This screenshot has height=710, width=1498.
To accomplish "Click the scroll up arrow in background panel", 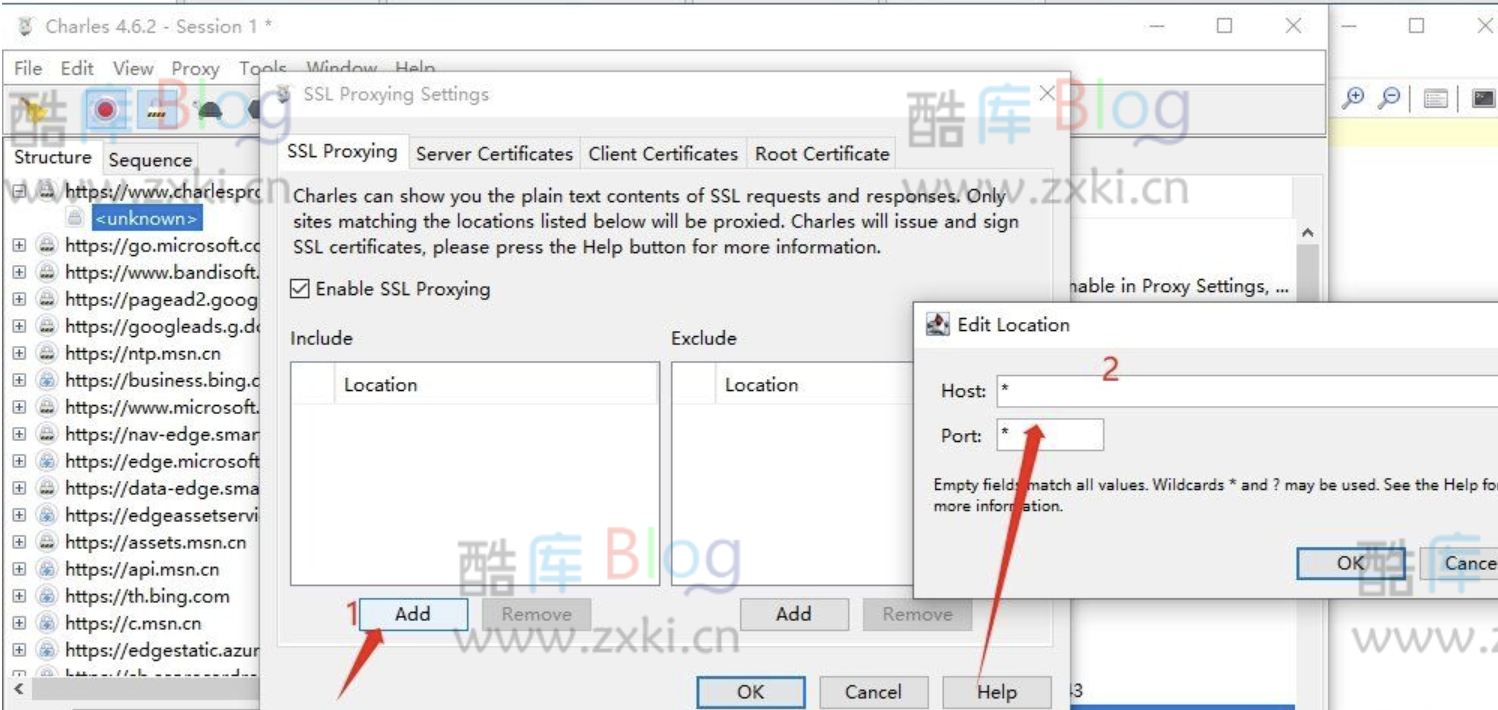I will [x=1307, y=232].
